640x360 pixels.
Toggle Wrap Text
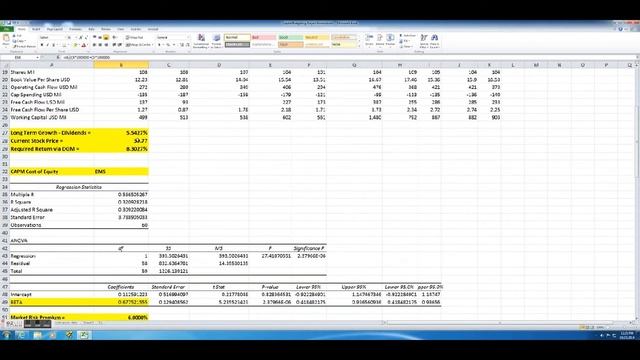coord(135,38)
